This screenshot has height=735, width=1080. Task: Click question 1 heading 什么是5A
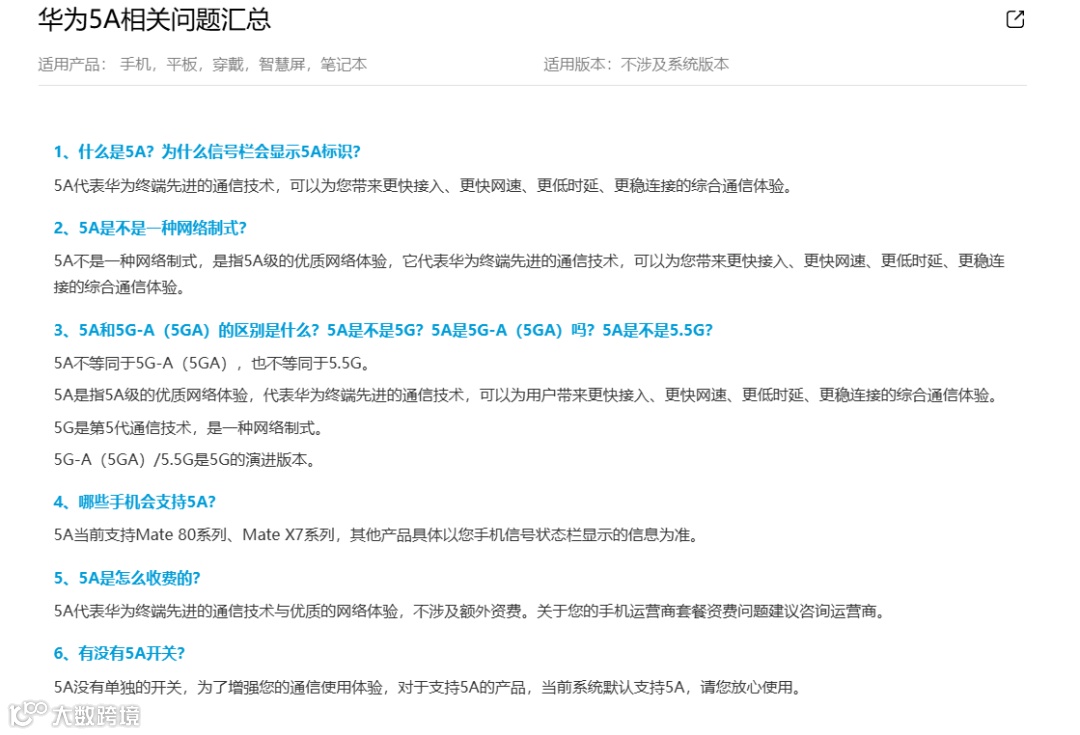pyautogui.click(x=207, y=152)
